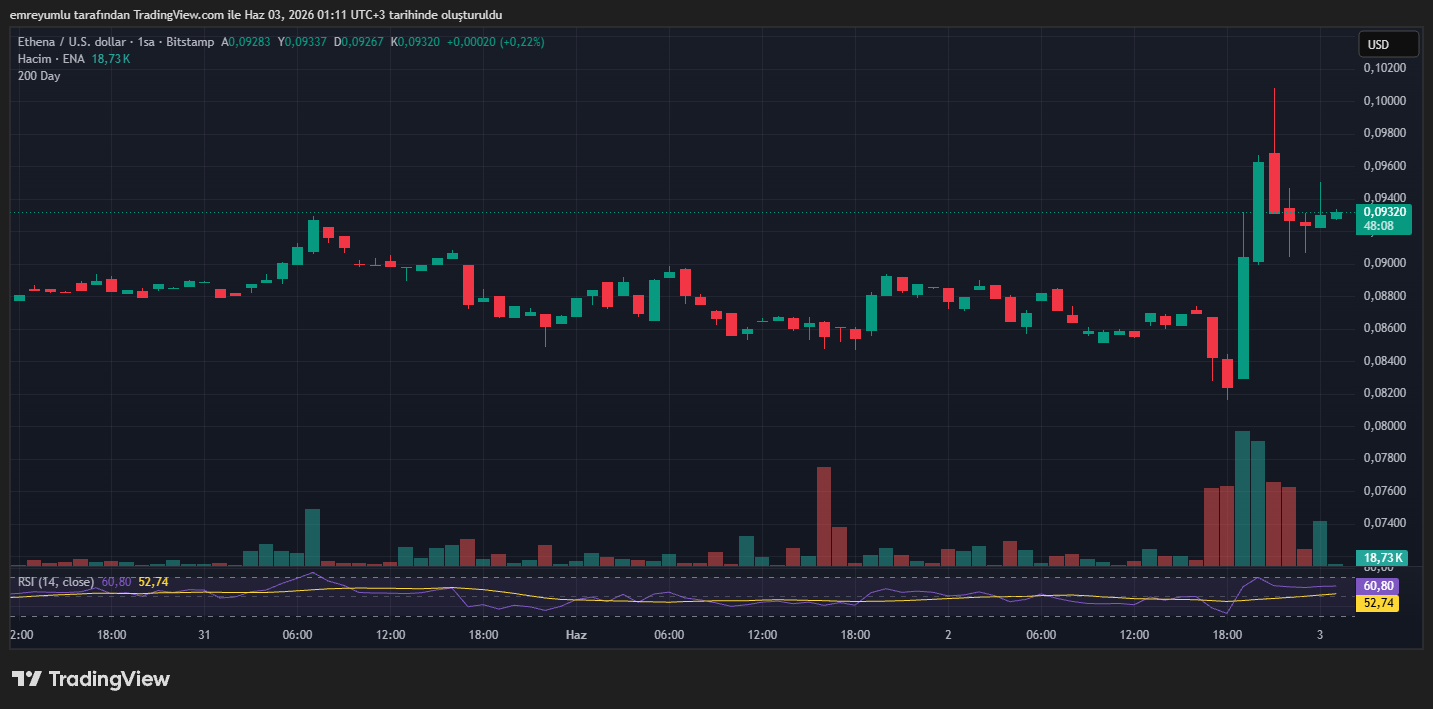Click the 2 date label on time axis
The width and height of the screenshot is (1433, 709).
coord(948,635)
